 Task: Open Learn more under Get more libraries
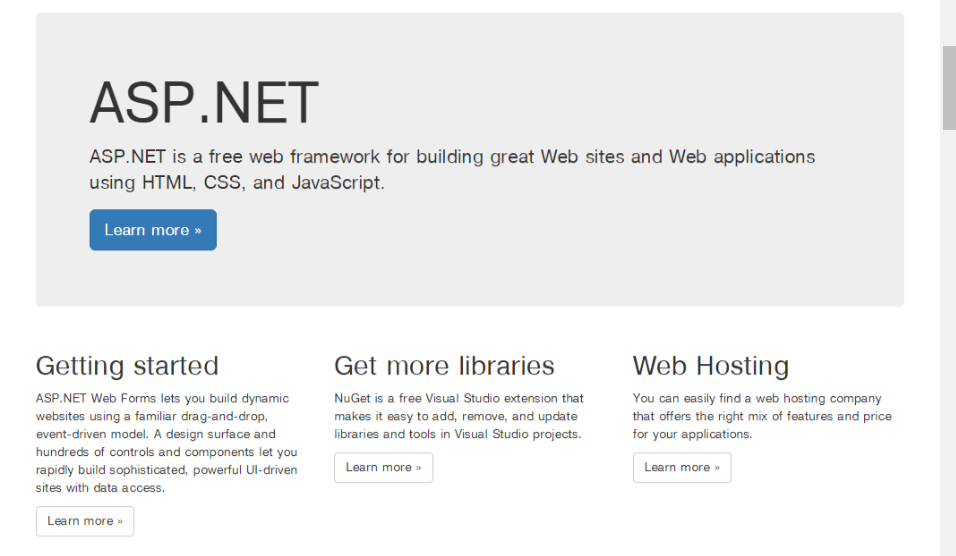[x=383, y=468]
